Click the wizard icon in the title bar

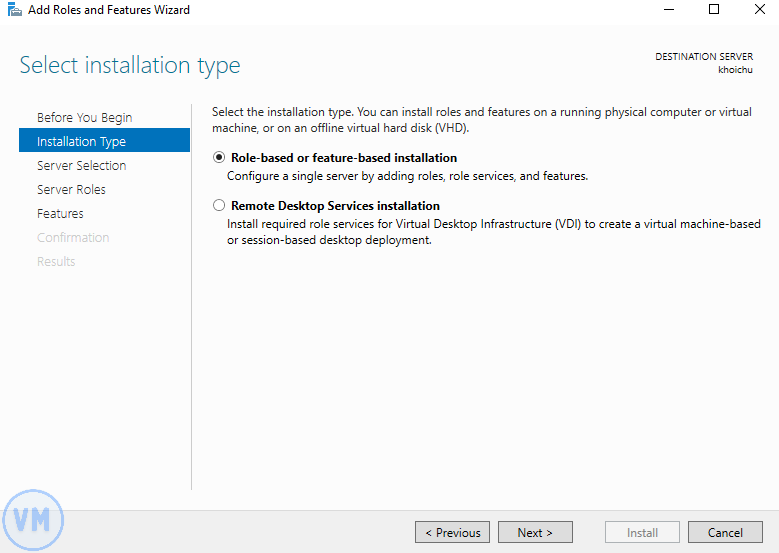(x=13, y=10)
